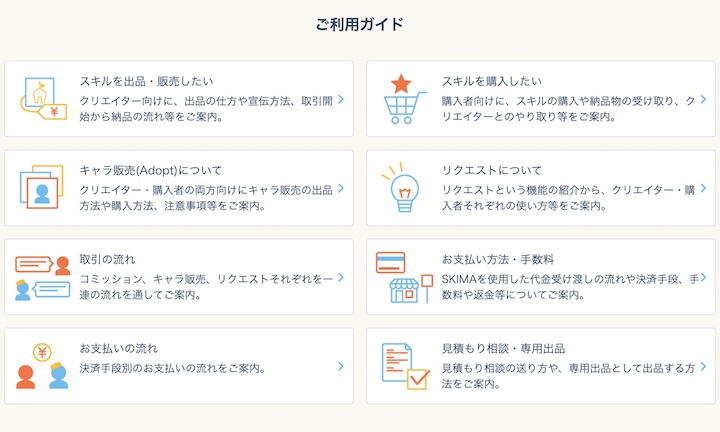
Task: Click the two people with yen coin icon
Action: click(42, 366)
